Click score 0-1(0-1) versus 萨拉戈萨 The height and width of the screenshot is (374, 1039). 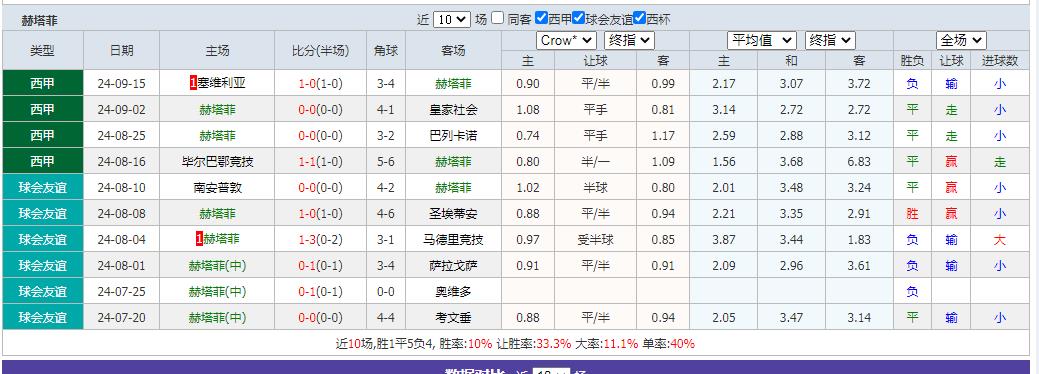click(320, 266)
